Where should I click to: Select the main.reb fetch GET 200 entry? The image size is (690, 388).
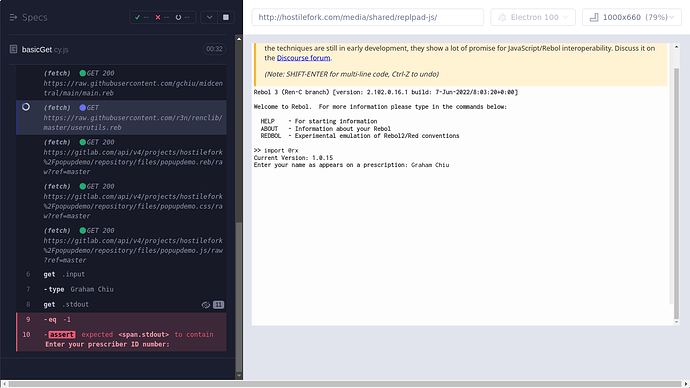pos(121,83)
